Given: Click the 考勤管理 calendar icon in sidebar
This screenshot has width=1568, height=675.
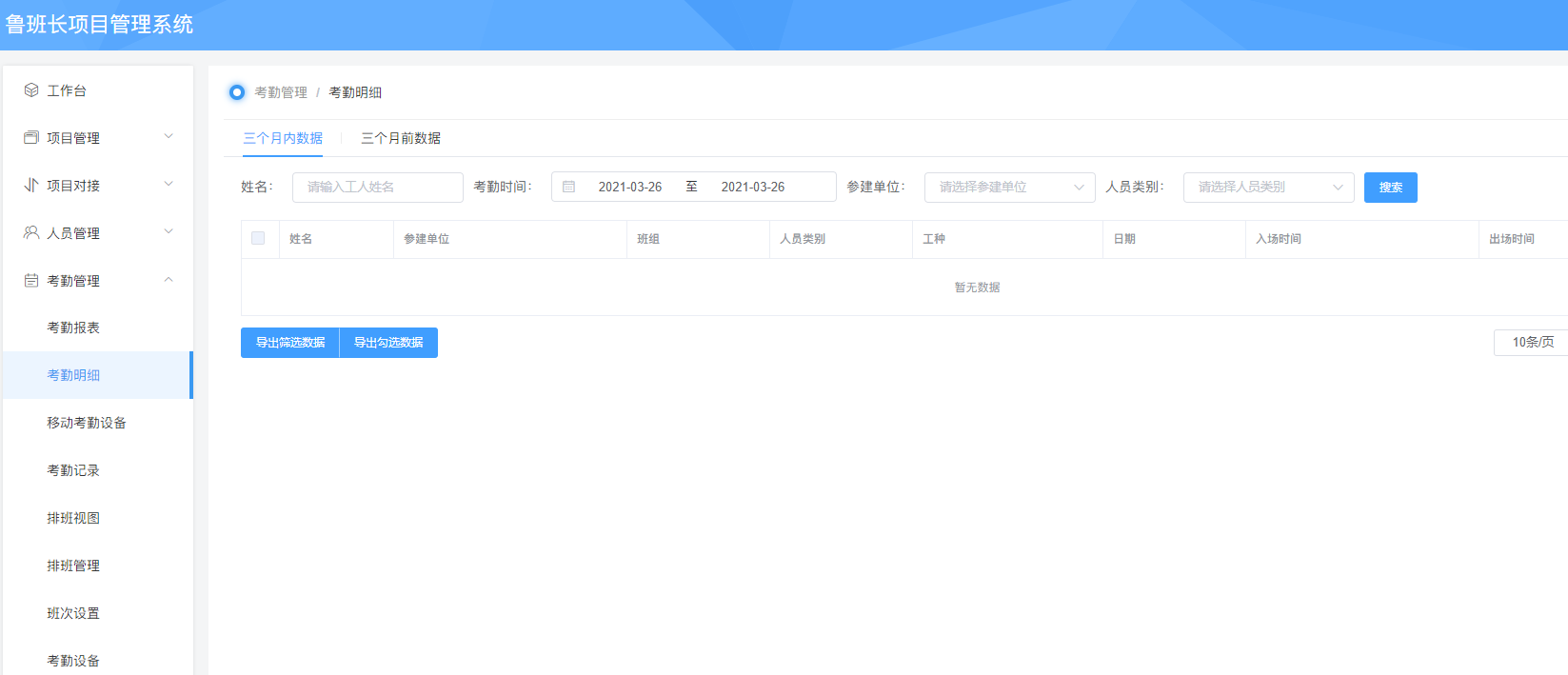Looking at the screenshot, I should (x=31, y=281).
